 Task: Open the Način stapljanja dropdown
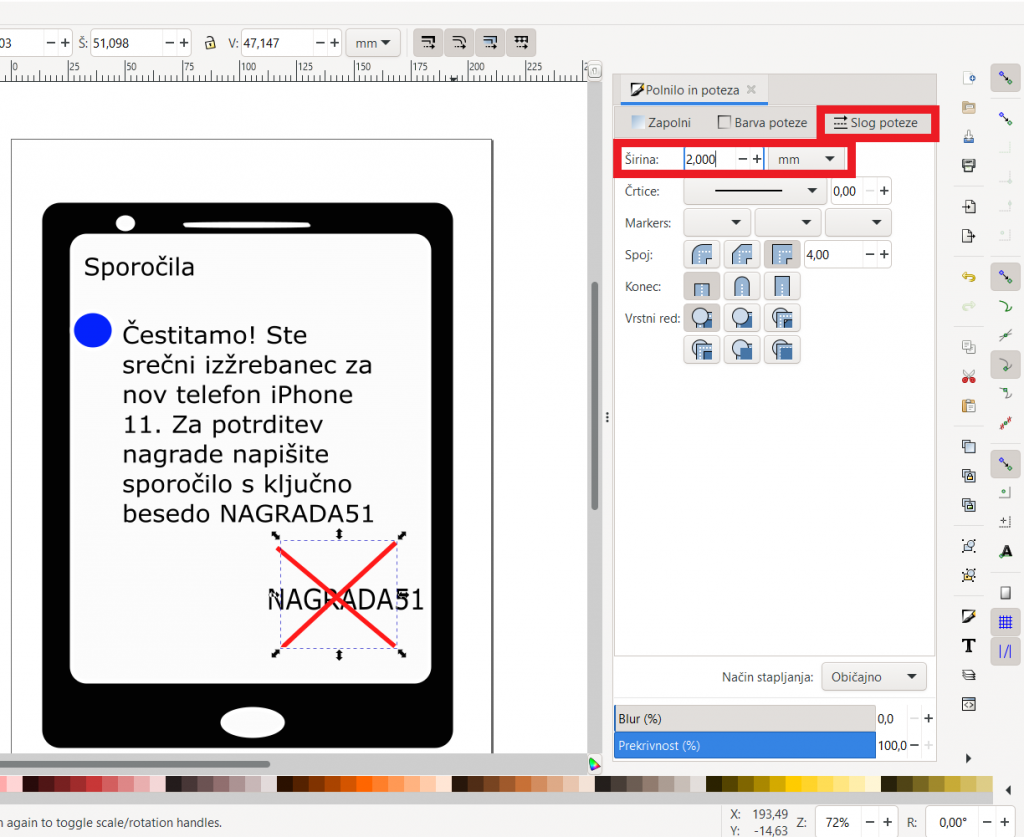[874, 677]
